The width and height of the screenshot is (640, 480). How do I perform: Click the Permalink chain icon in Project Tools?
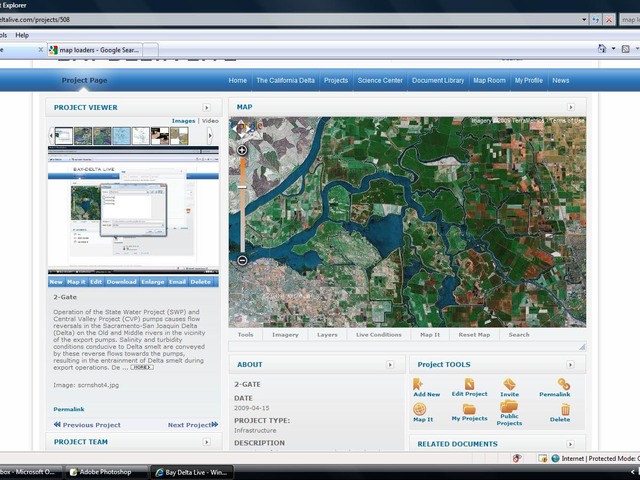(x=564, y=384)
